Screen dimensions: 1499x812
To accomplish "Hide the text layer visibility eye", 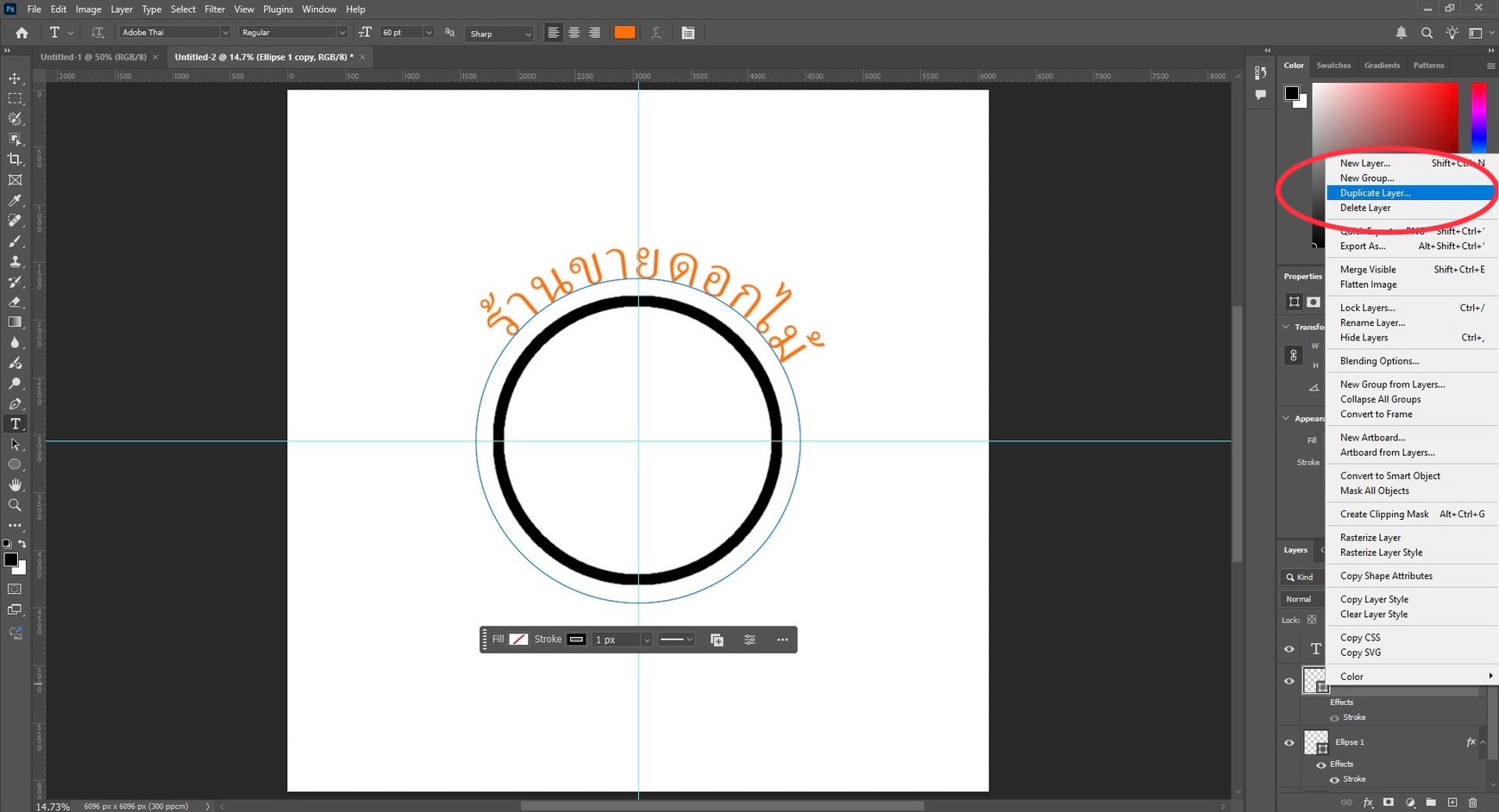I will [1289, 649].
